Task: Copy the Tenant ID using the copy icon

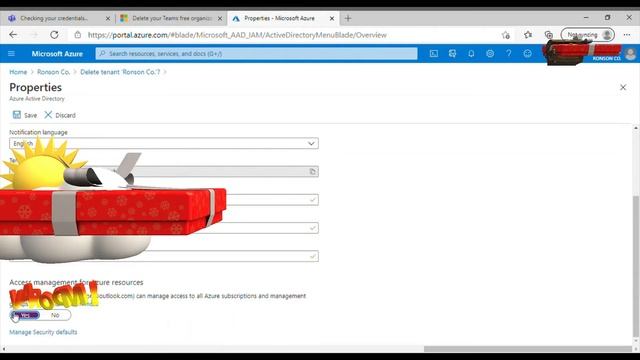Action: (x=312, y=171)
